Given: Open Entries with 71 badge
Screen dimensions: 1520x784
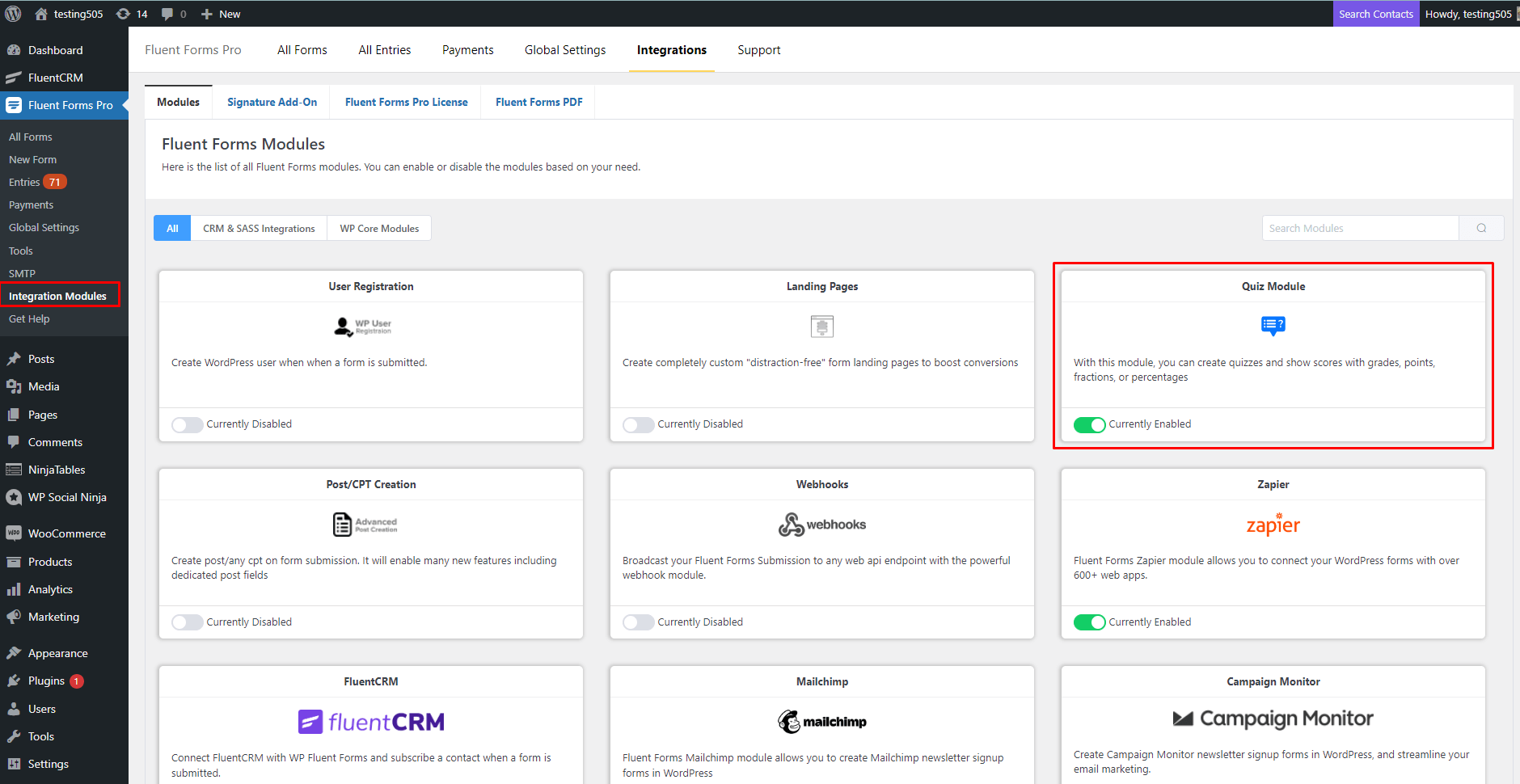Looking at the screenshot, I should [37, 182].
